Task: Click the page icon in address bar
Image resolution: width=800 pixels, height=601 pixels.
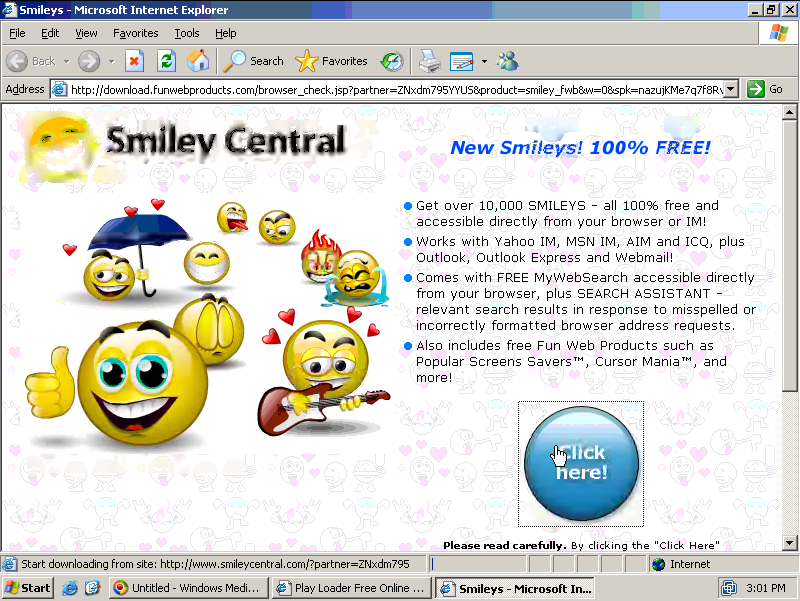Action: pyautogui.click(x=59, y=89)
